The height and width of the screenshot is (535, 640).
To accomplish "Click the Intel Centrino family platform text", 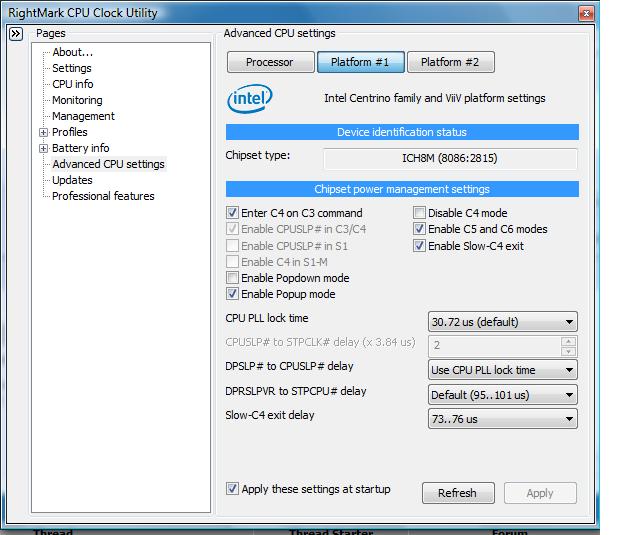I will pos(435,98).
